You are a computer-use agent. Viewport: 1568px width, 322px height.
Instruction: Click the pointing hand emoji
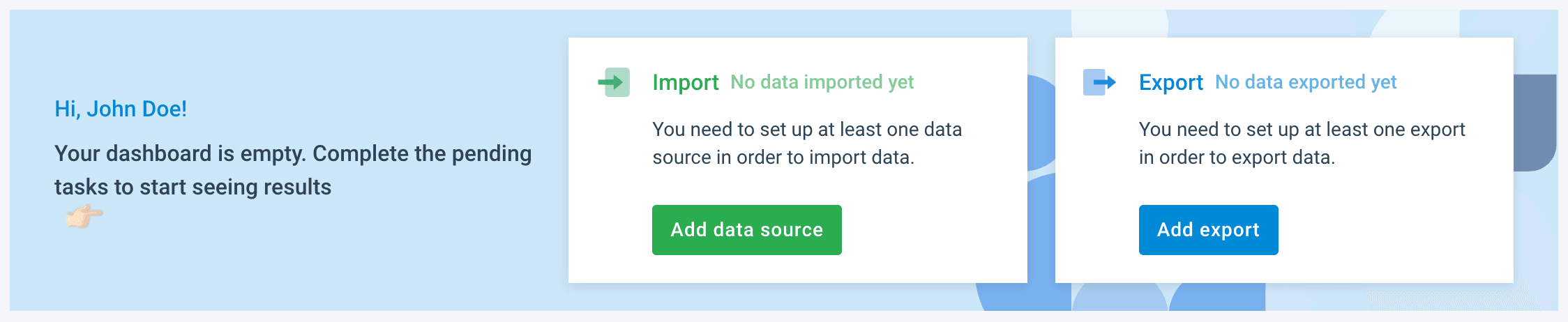click(x=84, y=217)
